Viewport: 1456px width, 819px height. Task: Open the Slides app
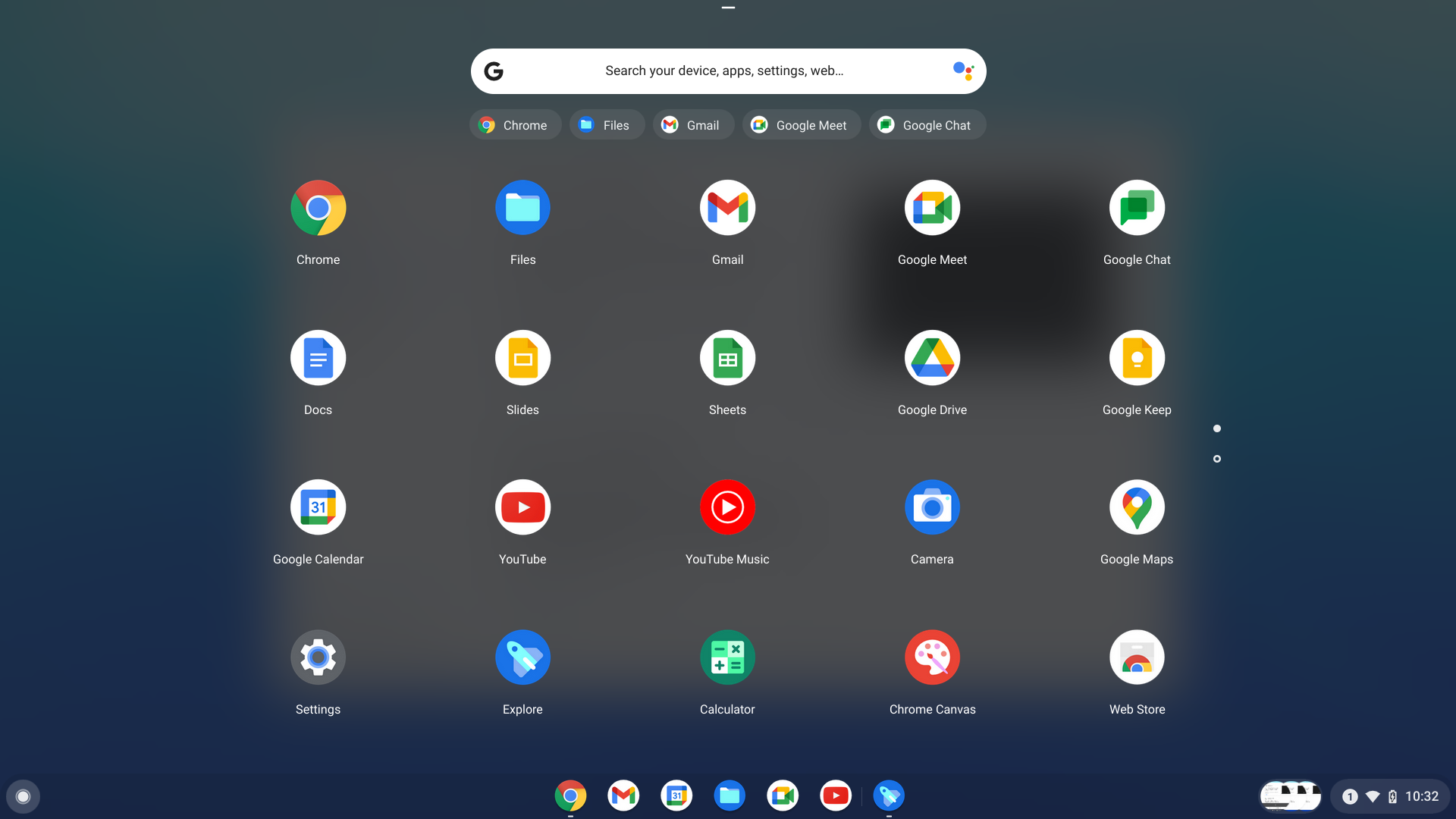pyautogui.click(x=523, y=358)
